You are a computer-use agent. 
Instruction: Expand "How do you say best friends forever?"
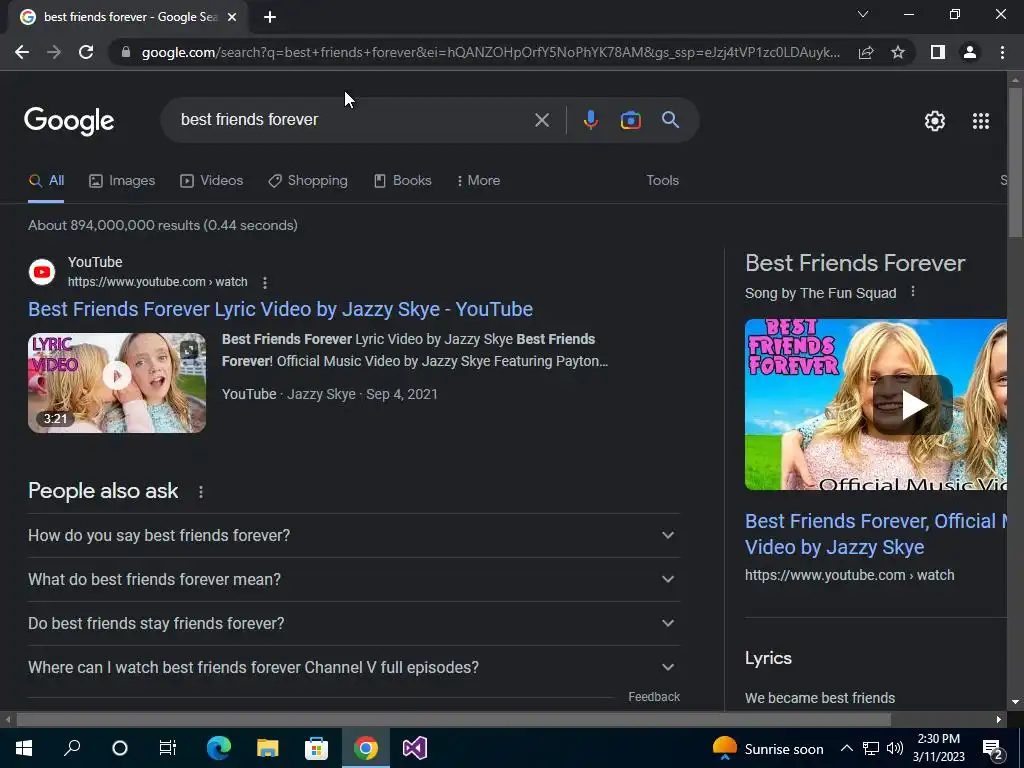tap(354, 536)
